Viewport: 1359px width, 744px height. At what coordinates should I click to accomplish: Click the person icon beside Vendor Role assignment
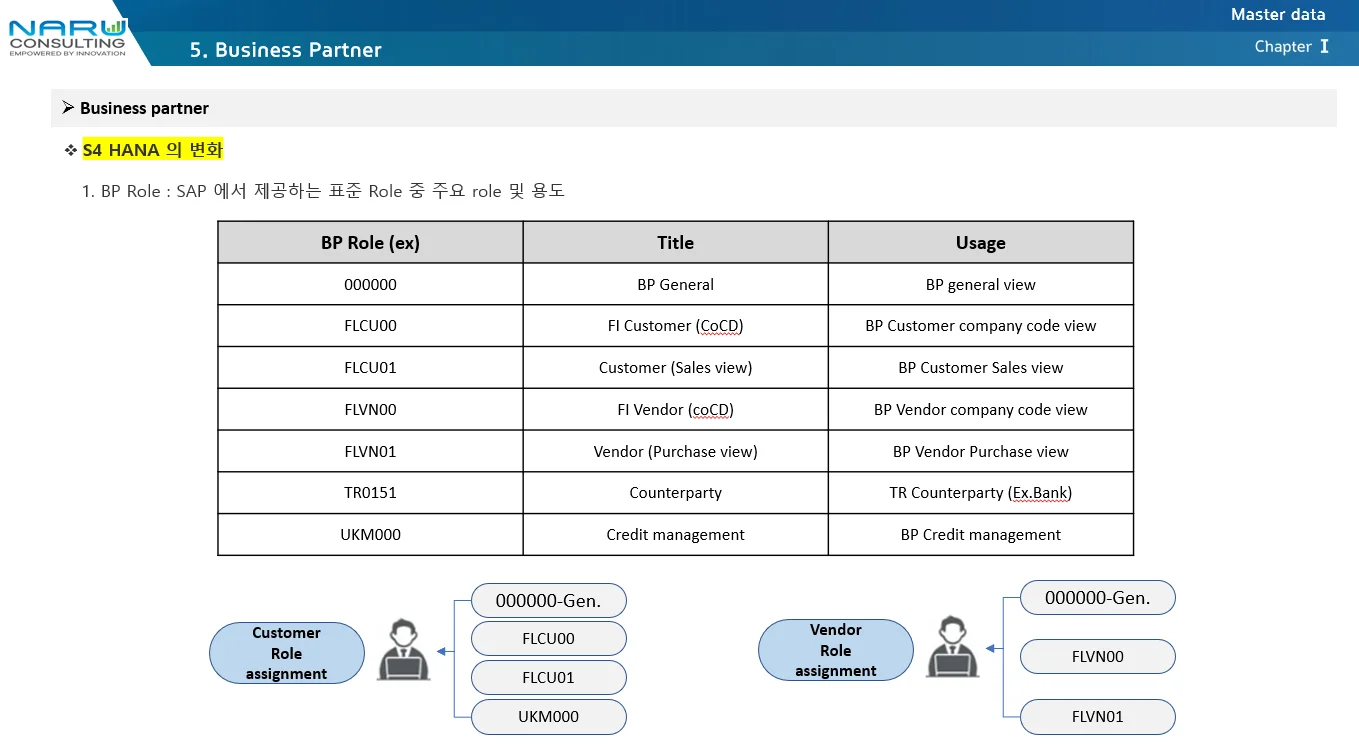click(952, 648)
